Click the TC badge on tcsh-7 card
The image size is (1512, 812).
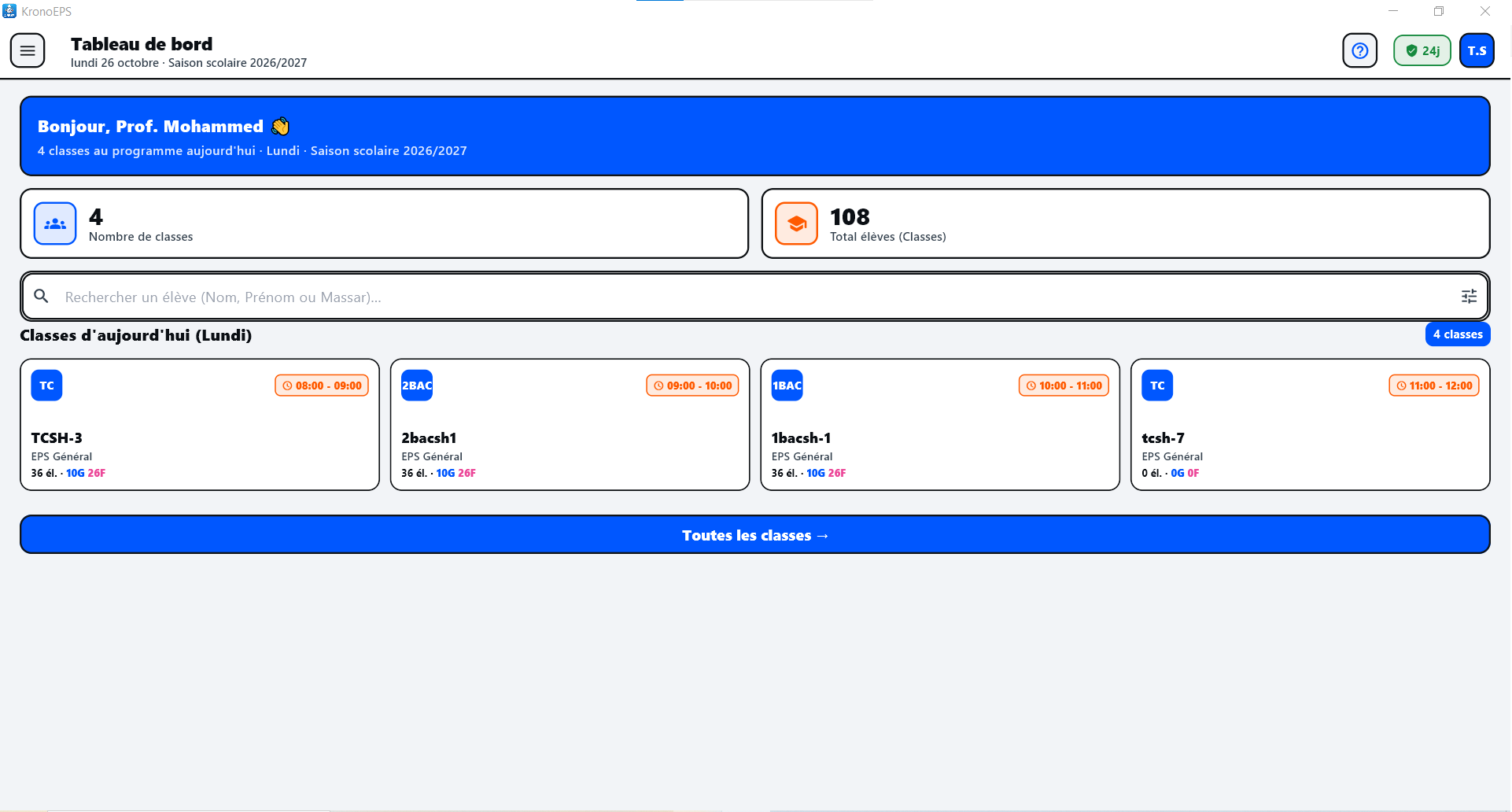coord(1157,386)
